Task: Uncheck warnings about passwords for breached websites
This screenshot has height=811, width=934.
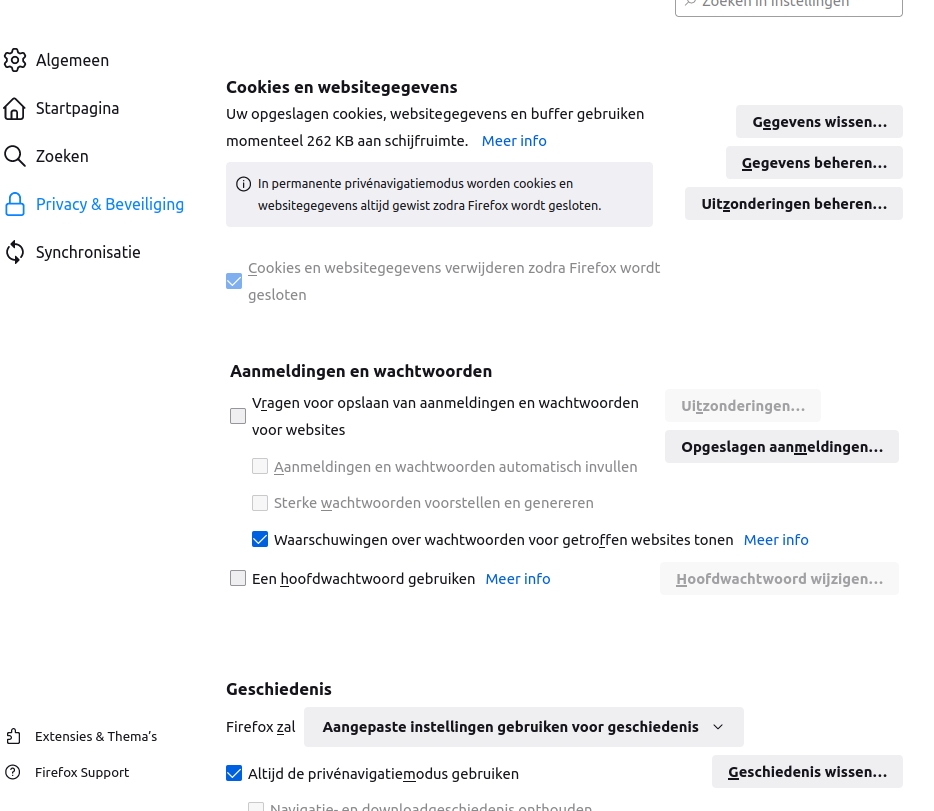Action: 260,540
